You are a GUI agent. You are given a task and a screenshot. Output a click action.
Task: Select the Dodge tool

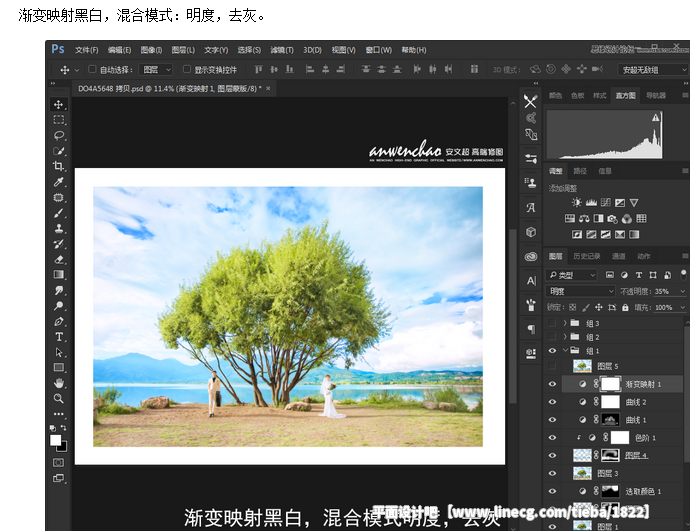(58, 306)
